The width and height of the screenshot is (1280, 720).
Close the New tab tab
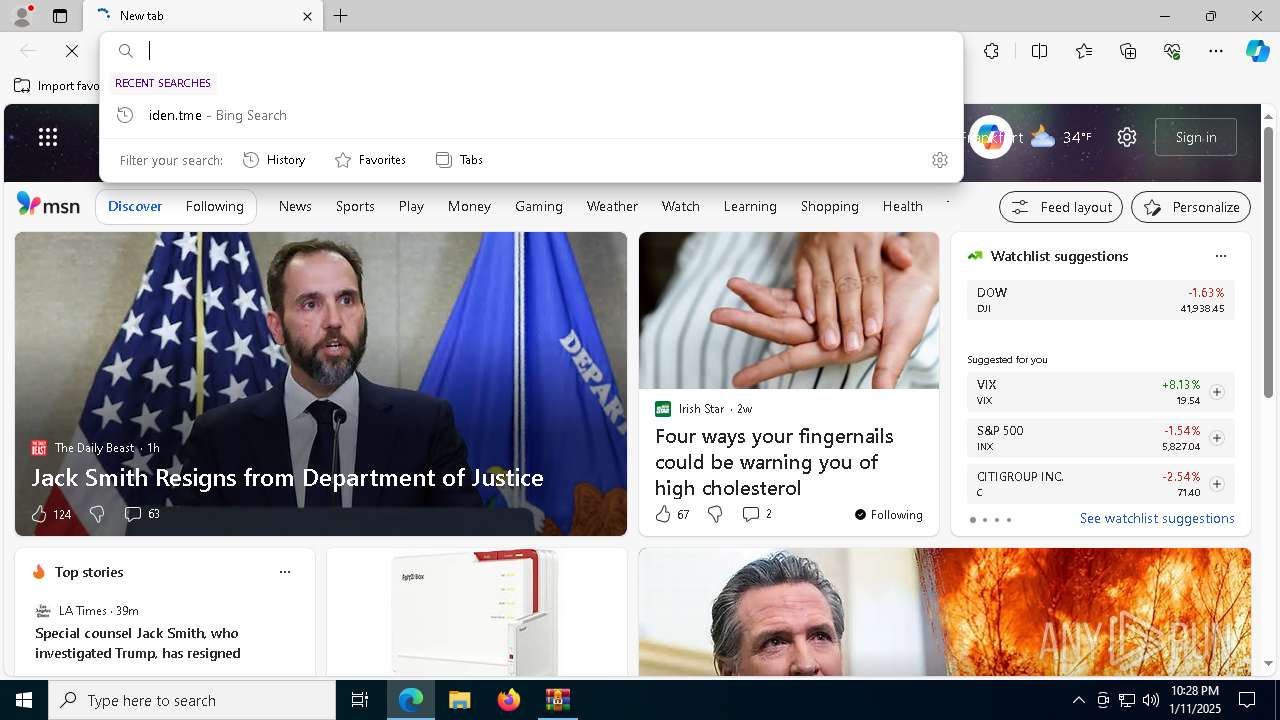click(307, 16)
